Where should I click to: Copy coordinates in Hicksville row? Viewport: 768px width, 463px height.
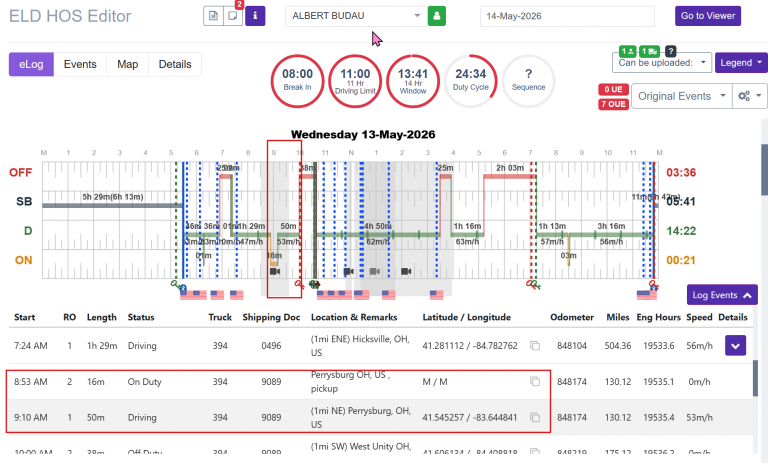(x=535, y=346)
